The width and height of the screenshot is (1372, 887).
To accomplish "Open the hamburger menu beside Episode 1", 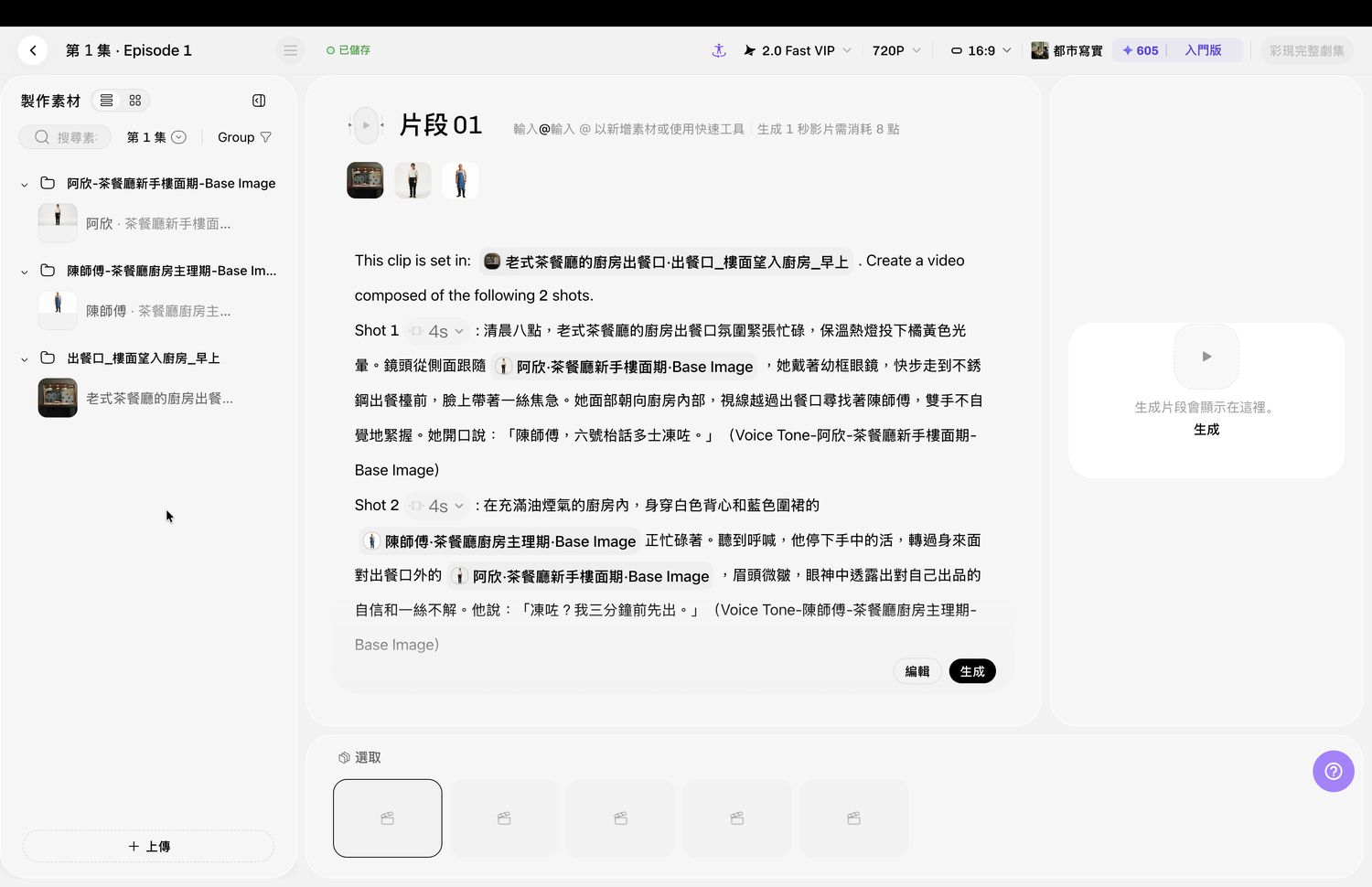I will tap(290, 50).
